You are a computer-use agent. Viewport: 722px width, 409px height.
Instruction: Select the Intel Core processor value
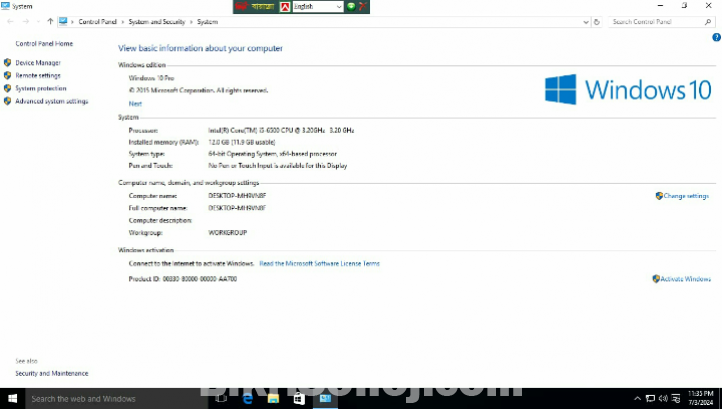click(x=281, y=130)
